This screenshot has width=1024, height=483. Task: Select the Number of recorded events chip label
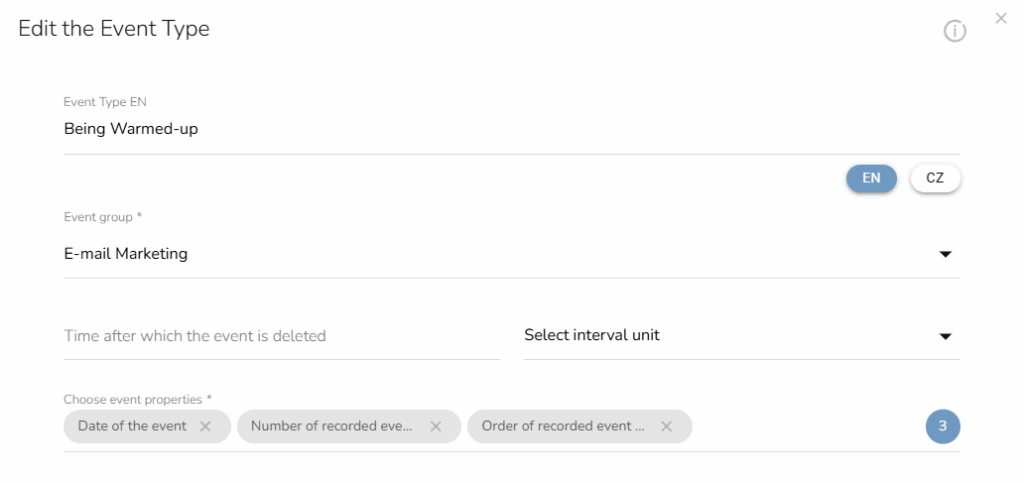[331, 426]
